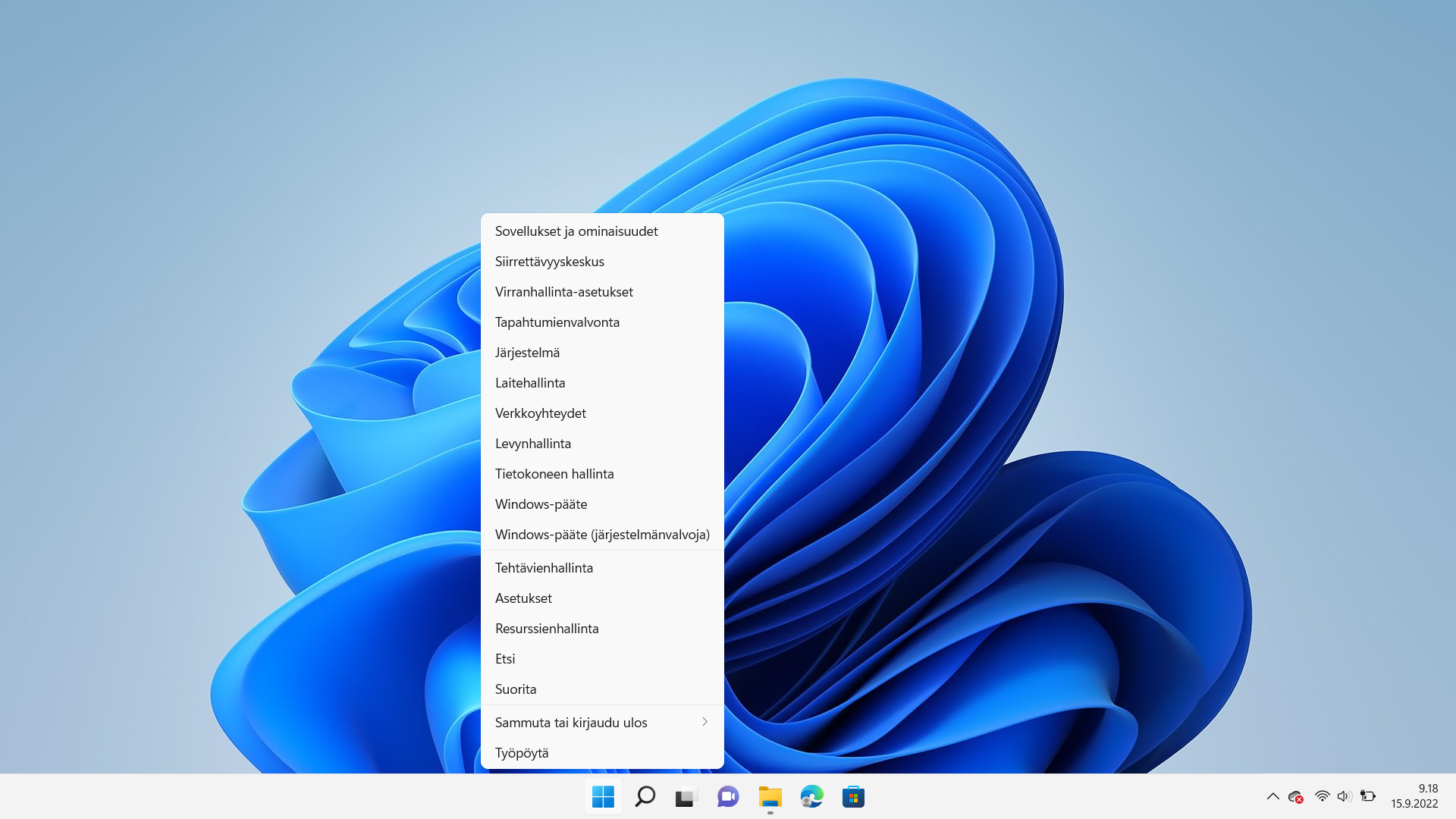This screenshot has height=819, width=1456.
Task: Open Laitehallinta from the context menu
Action: point(530,382)
